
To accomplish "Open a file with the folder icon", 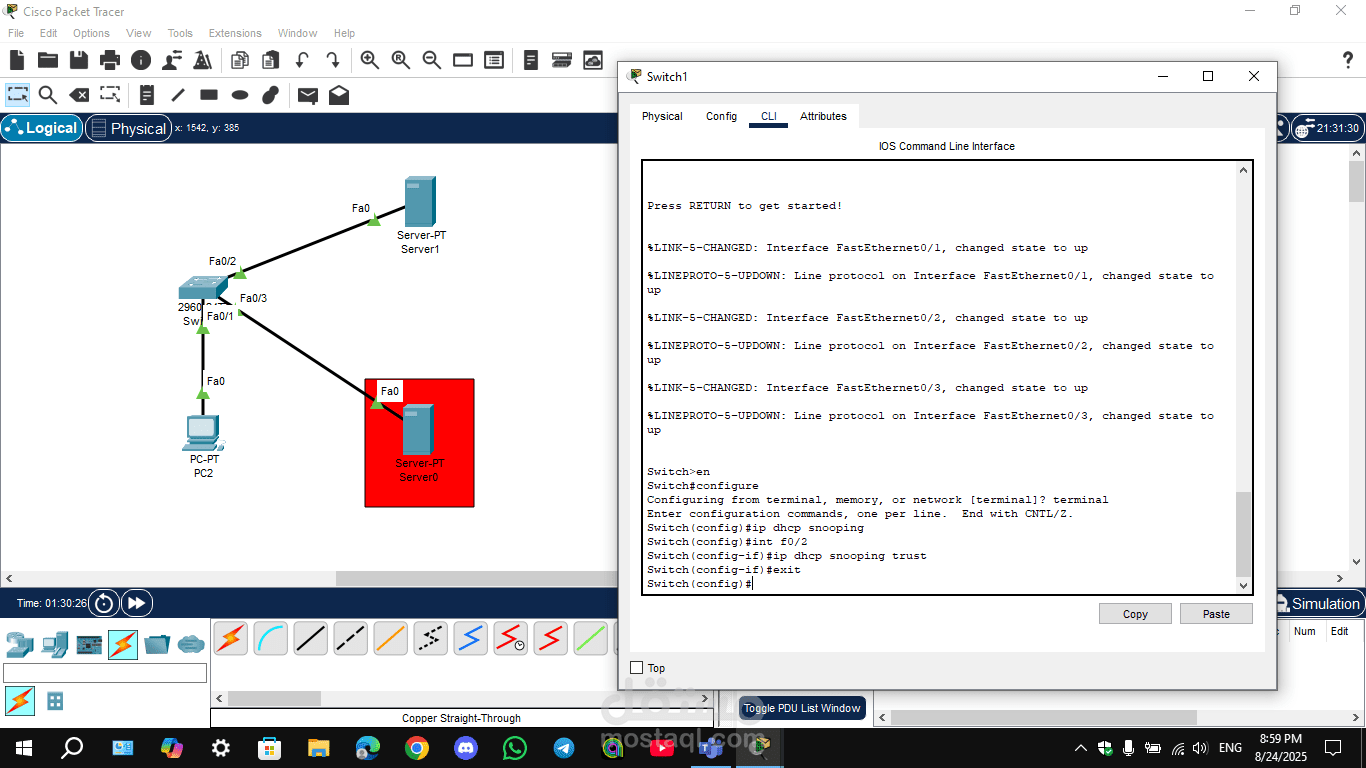I will 48,60.
